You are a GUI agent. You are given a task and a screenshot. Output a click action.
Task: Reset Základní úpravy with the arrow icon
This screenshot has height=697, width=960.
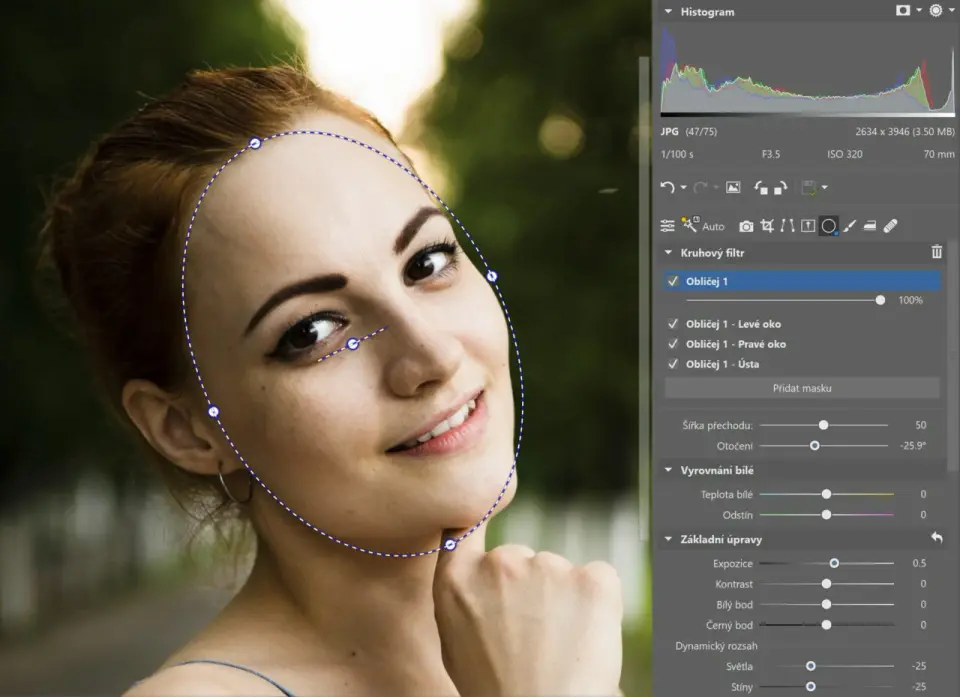(x=936, y=539)
